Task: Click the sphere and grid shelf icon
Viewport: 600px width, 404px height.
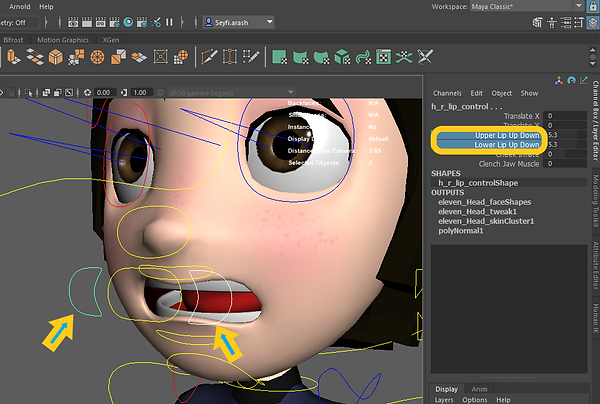Action: [x=181, y=57]
